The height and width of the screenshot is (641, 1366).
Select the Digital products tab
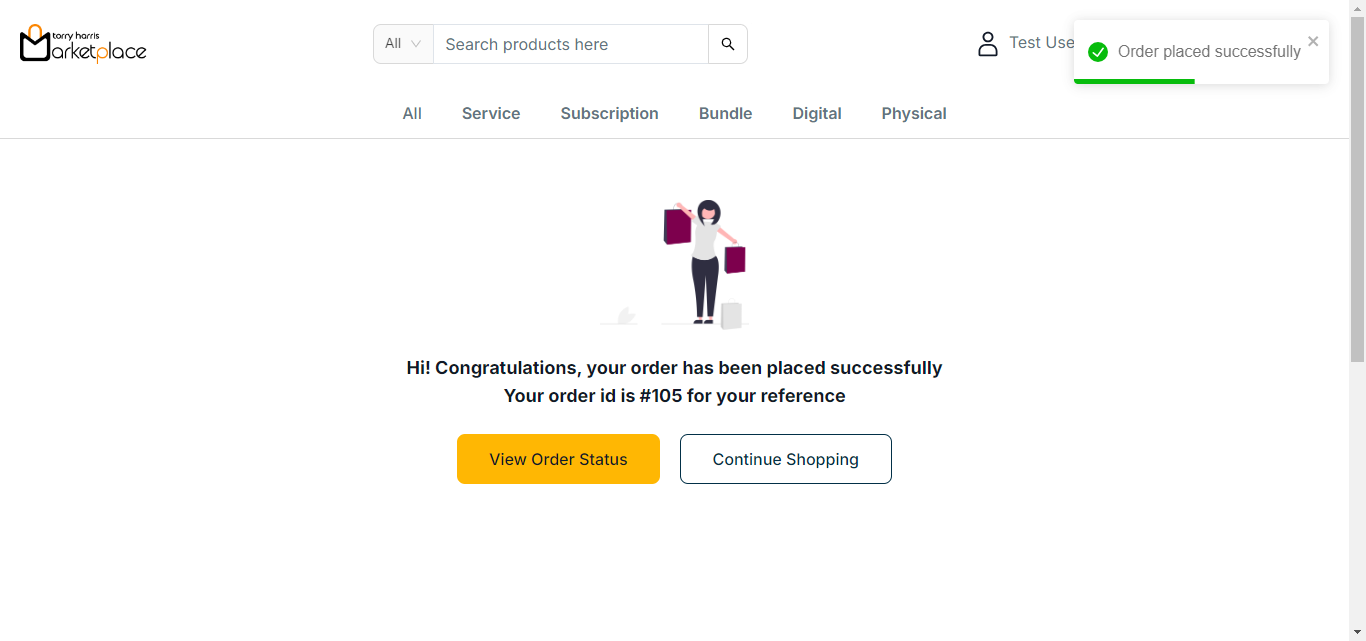click(x=817, y=114)
